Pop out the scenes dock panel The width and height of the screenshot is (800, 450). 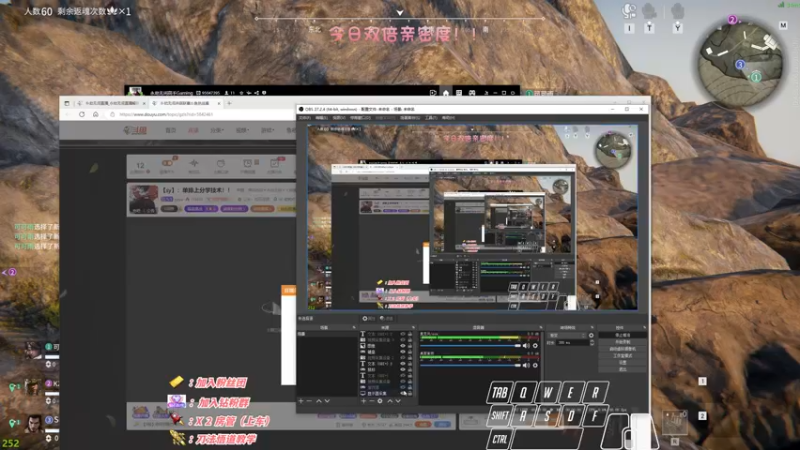(354, 328)
